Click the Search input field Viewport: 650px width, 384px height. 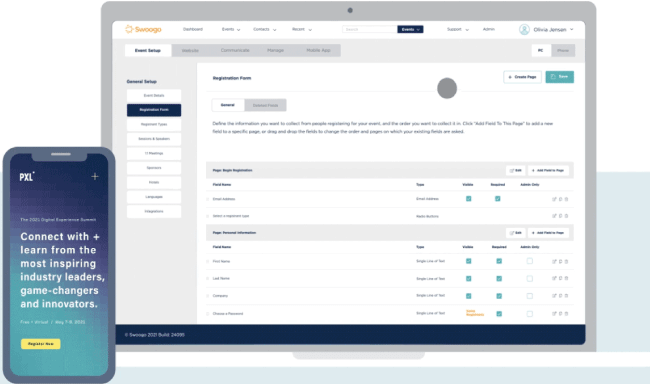point(370,29)
